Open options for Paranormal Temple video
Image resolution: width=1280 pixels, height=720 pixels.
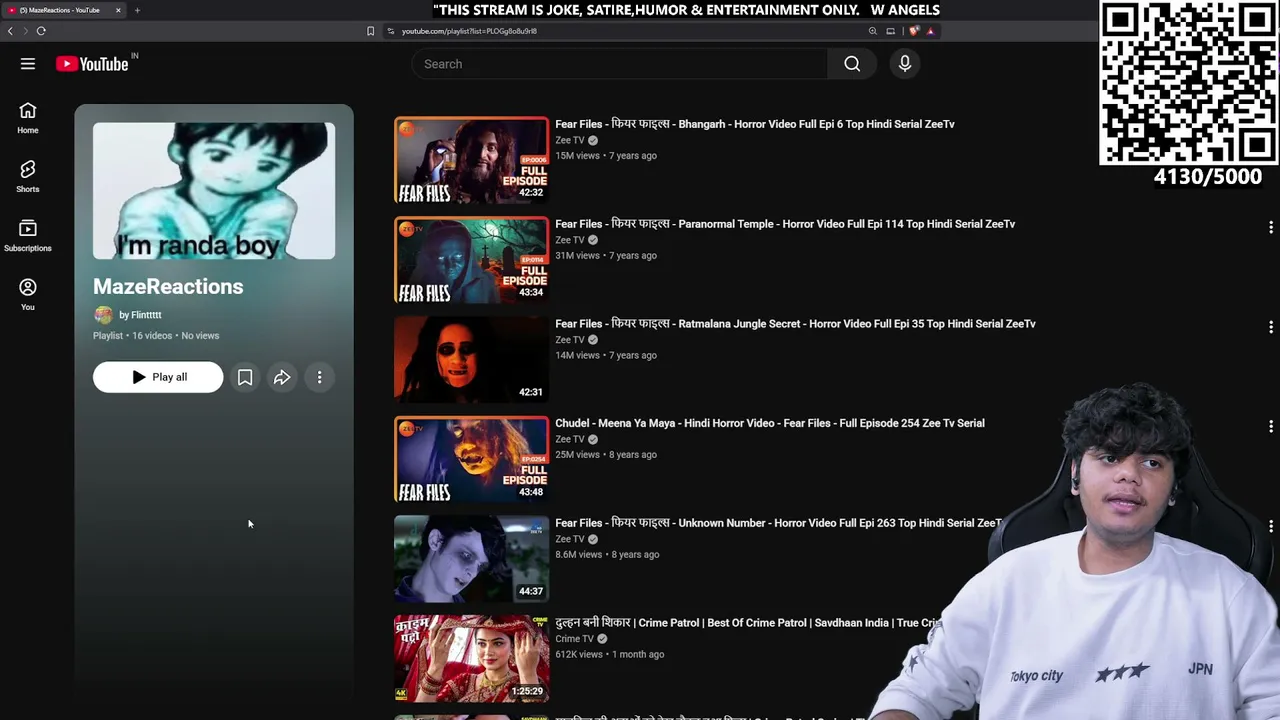coord(1271,228)
